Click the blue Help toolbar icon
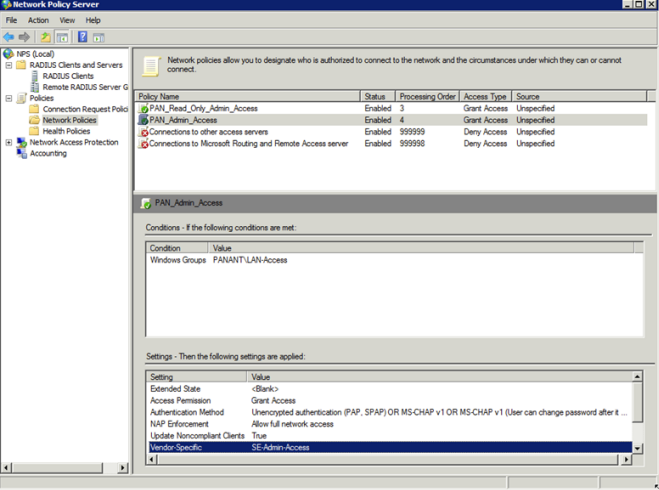This screenshot has width=659, height=490. (x=82, y=37)
